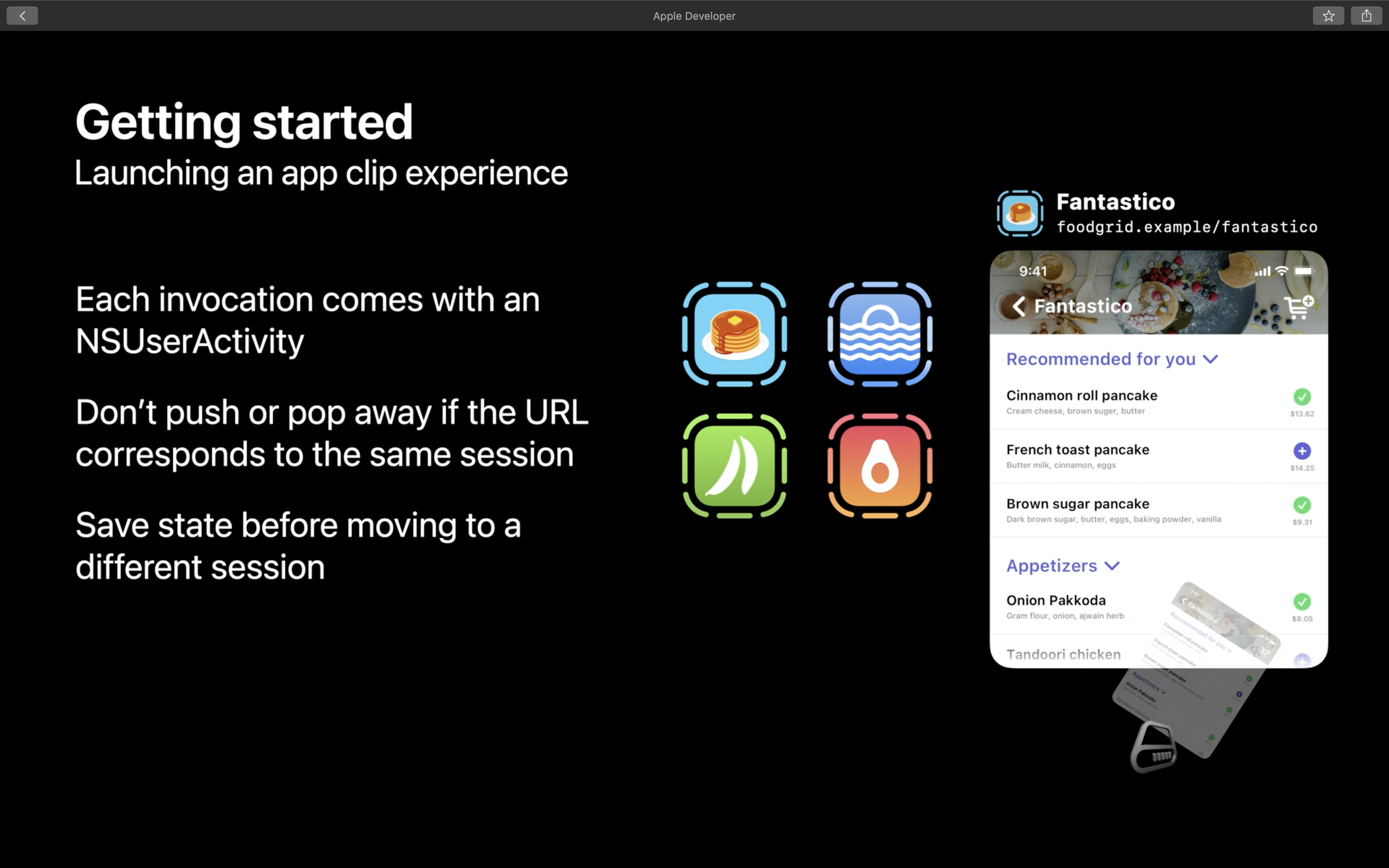Screen dimensions: 1389x868
Task: Click the Getting started slide title
Action: pos(244,123)
